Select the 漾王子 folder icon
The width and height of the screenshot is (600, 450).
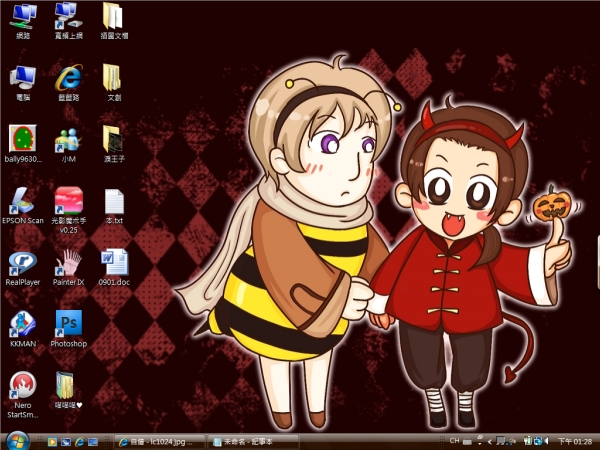114,144
